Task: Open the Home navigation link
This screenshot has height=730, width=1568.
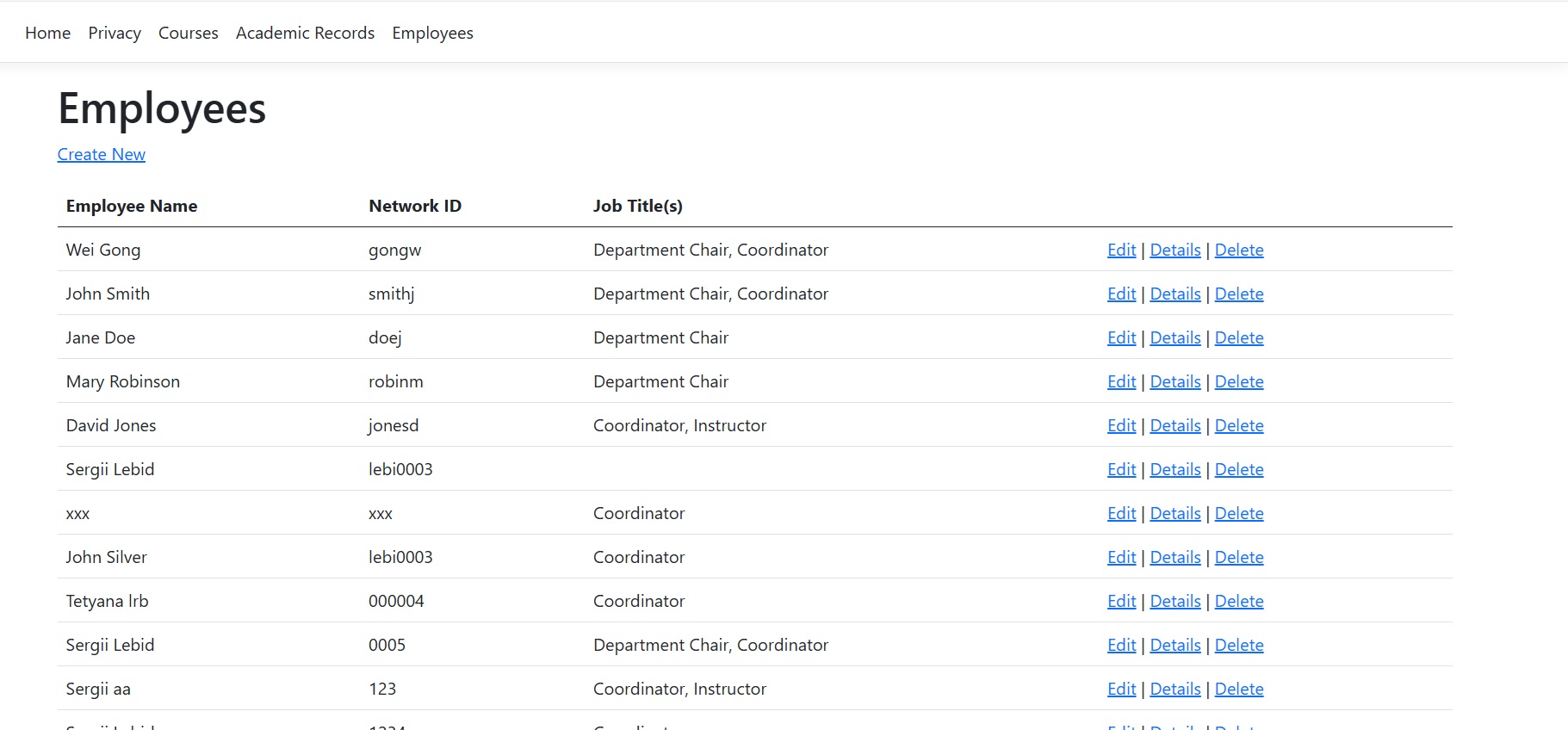Action: [x=47, y=33]
